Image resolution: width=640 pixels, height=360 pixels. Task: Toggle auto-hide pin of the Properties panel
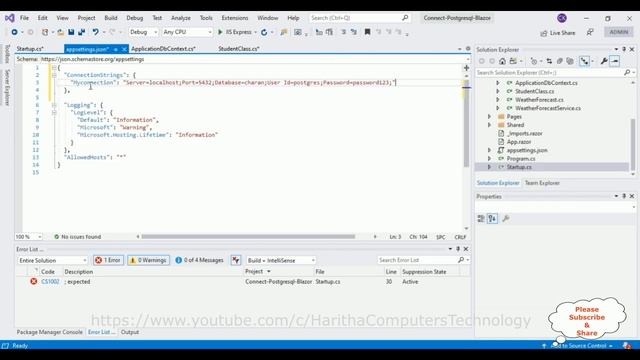point(624,196)
